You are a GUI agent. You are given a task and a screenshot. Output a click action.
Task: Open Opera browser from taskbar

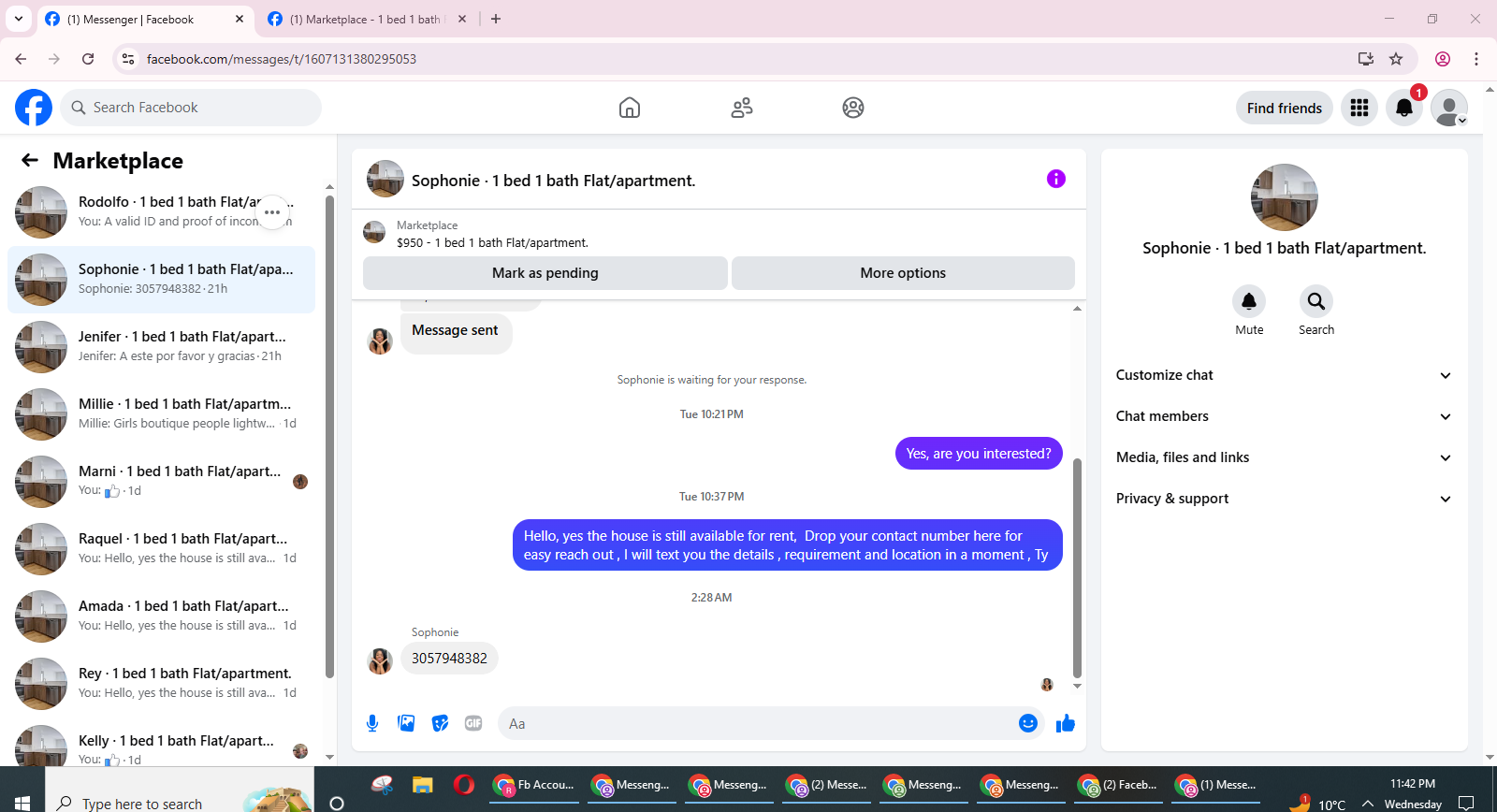(464, 785)
